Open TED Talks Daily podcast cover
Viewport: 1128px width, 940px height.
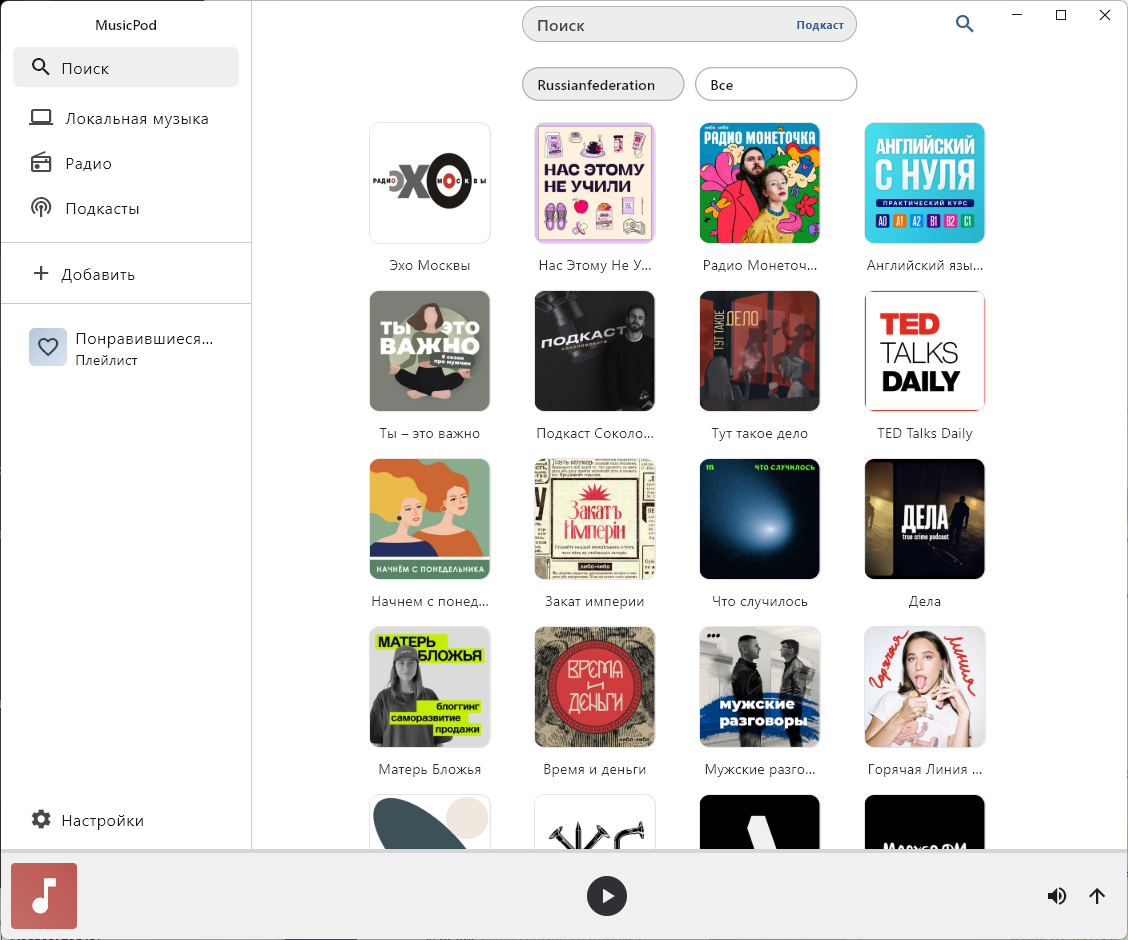pos(924,351)
